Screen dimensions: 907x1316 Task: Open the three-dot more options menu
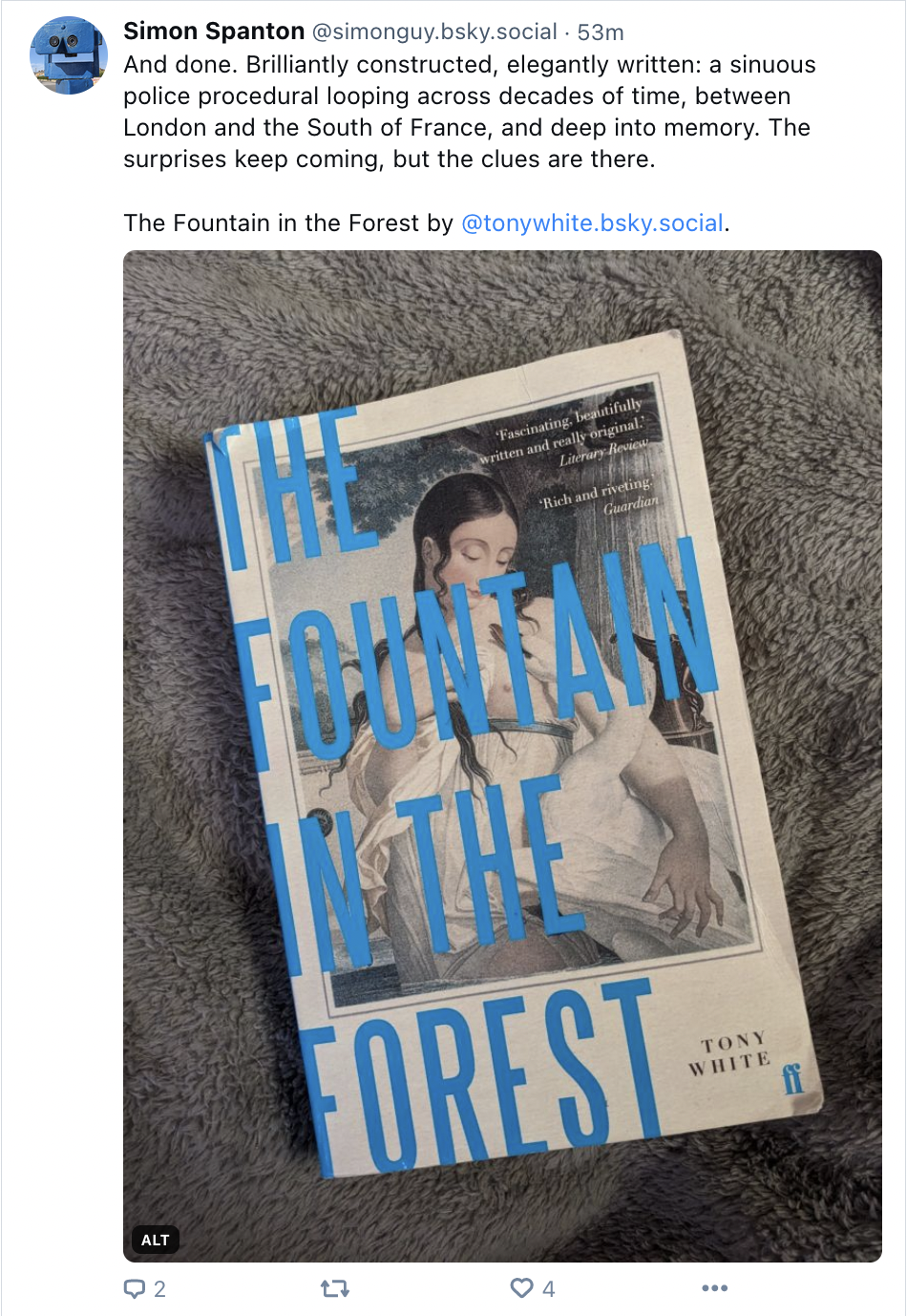[715, 1288]
